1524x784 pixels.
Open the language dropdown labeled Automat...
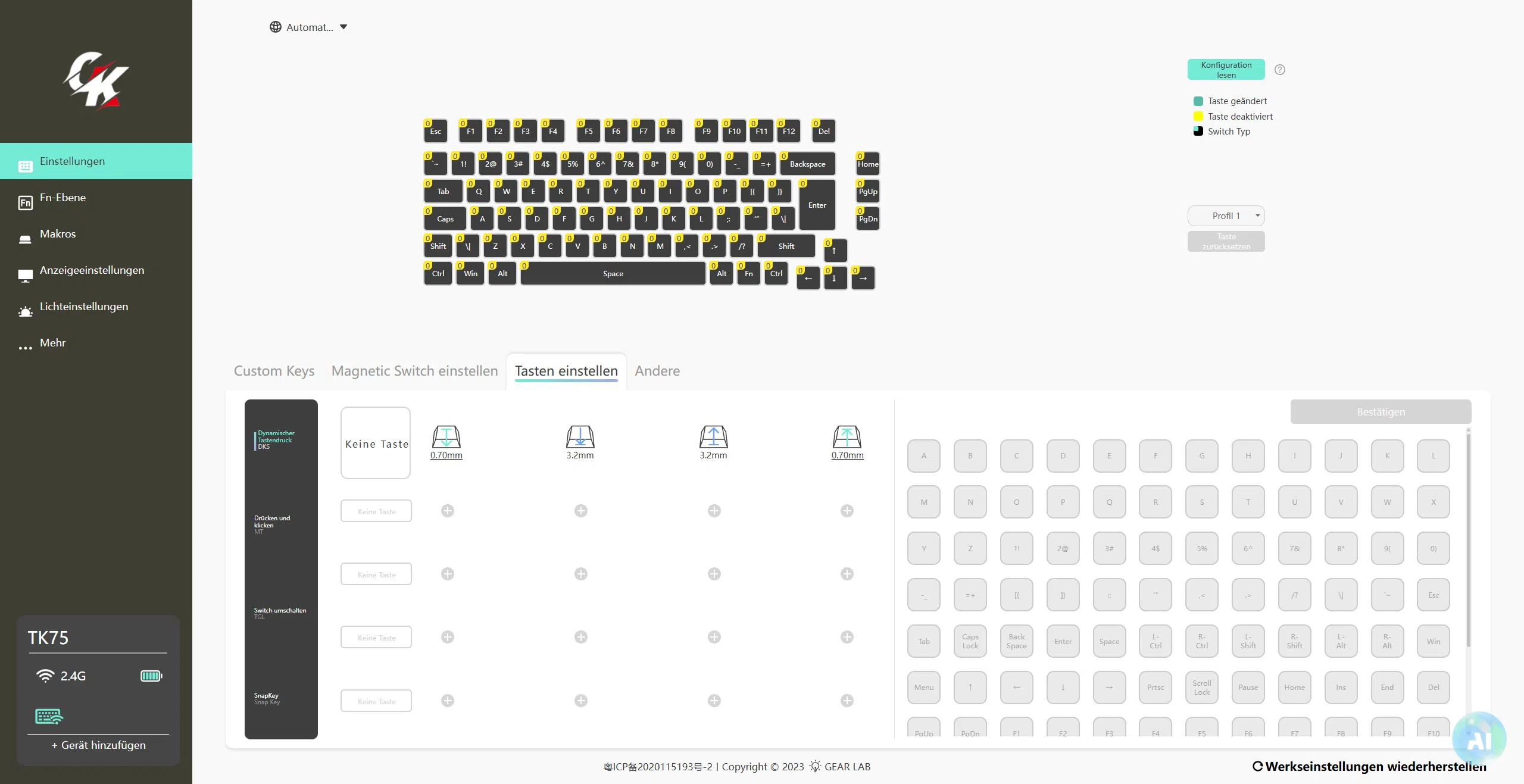pyautogui.click(x=308, y=27)
